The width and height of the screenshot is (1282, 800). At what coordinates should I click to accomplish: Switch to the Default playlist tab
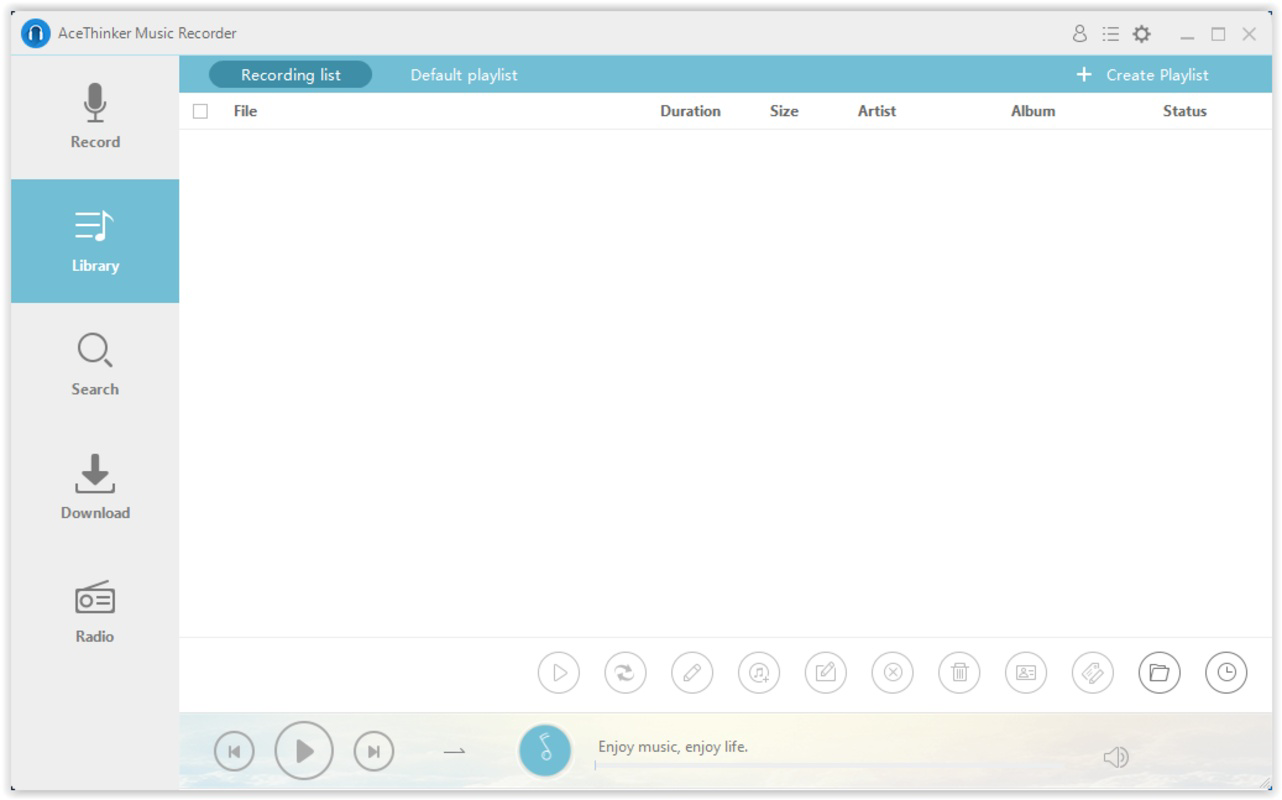pos(464,75)
